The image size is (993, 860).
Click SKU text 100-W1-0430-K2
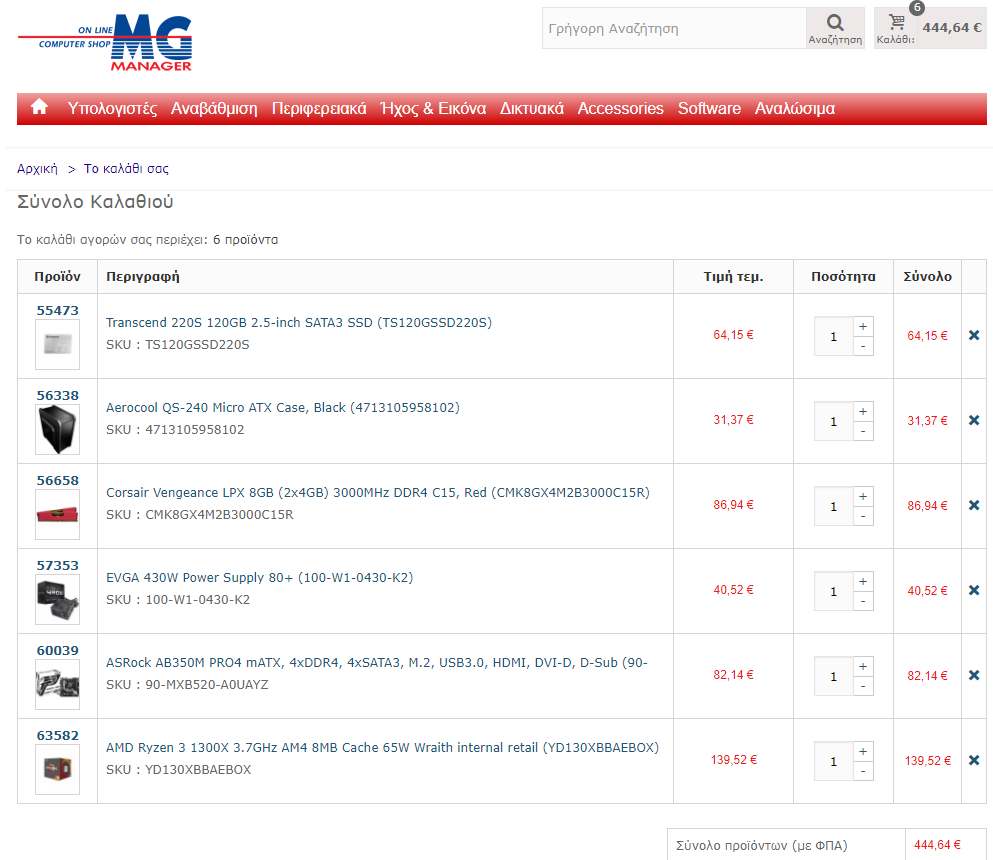tap(198, 599)
